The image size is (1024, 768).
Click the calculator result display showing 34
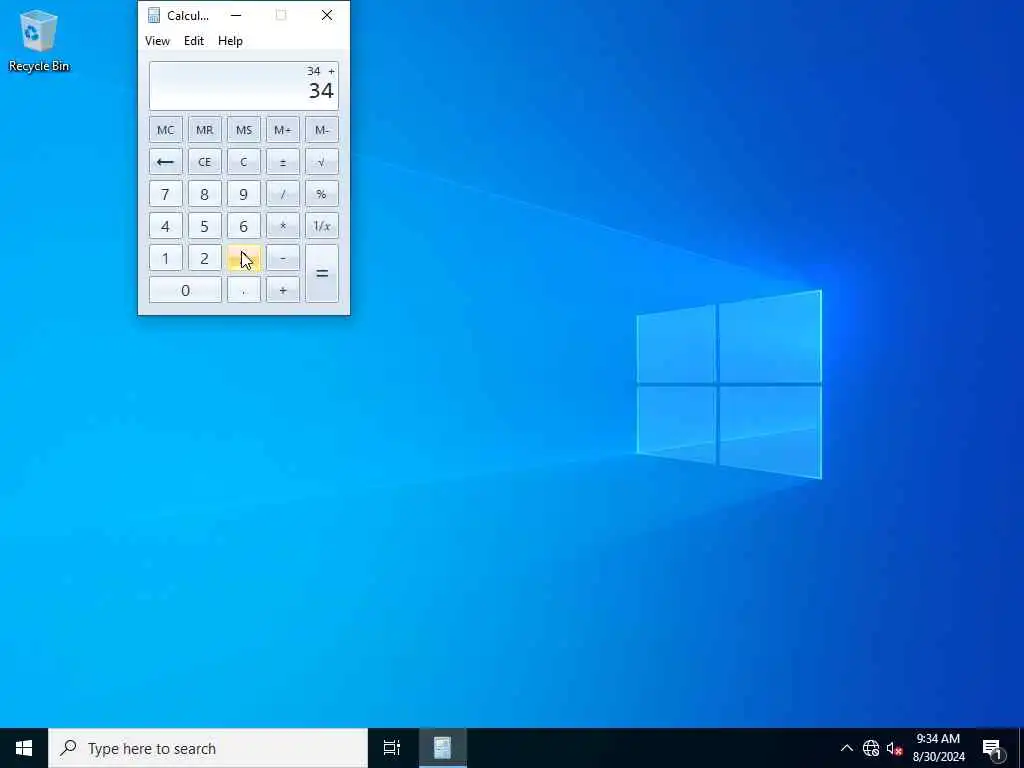(244, 86)
